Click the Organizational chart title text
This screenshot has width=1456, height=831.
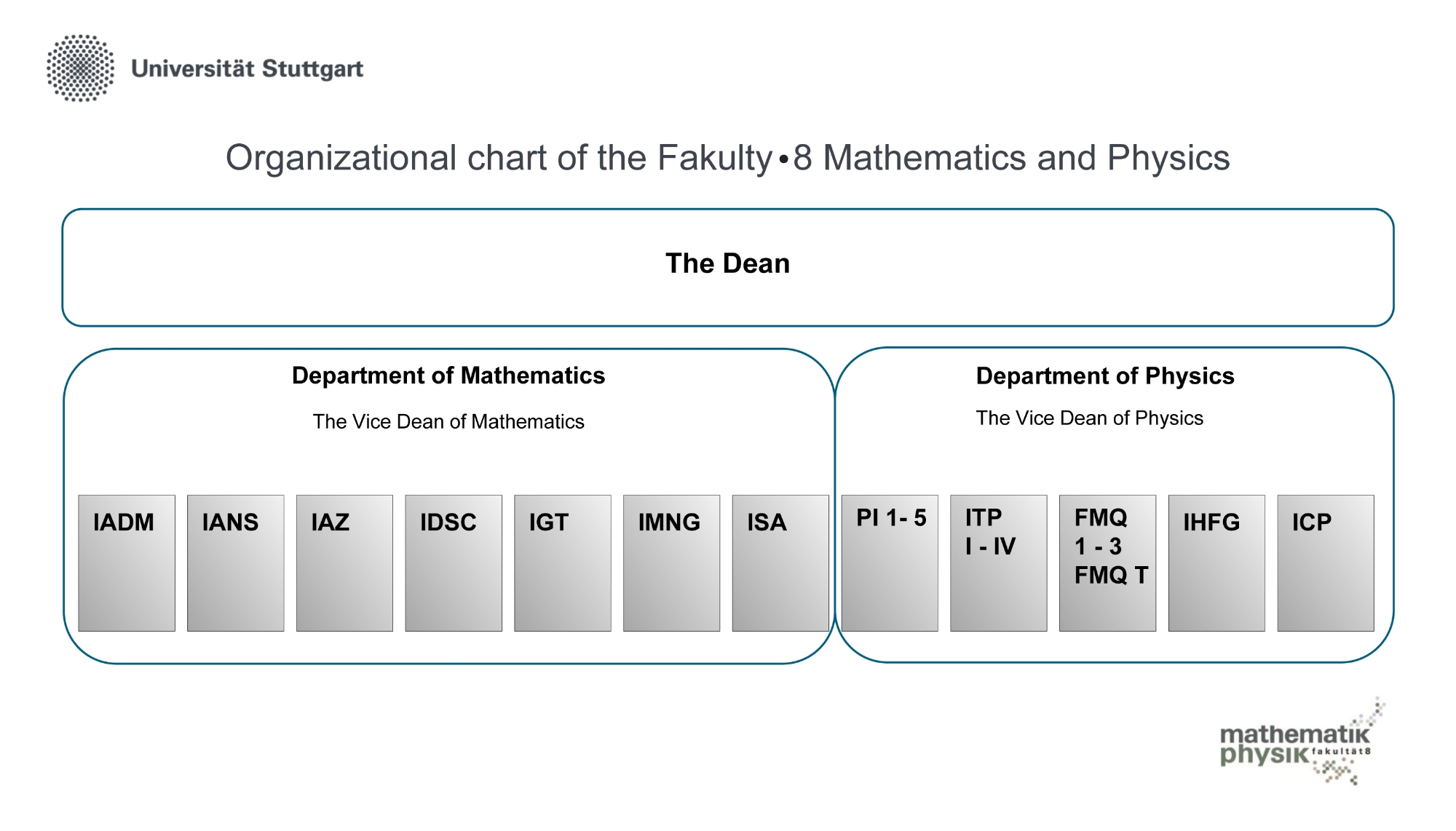[x=728, y=158]
